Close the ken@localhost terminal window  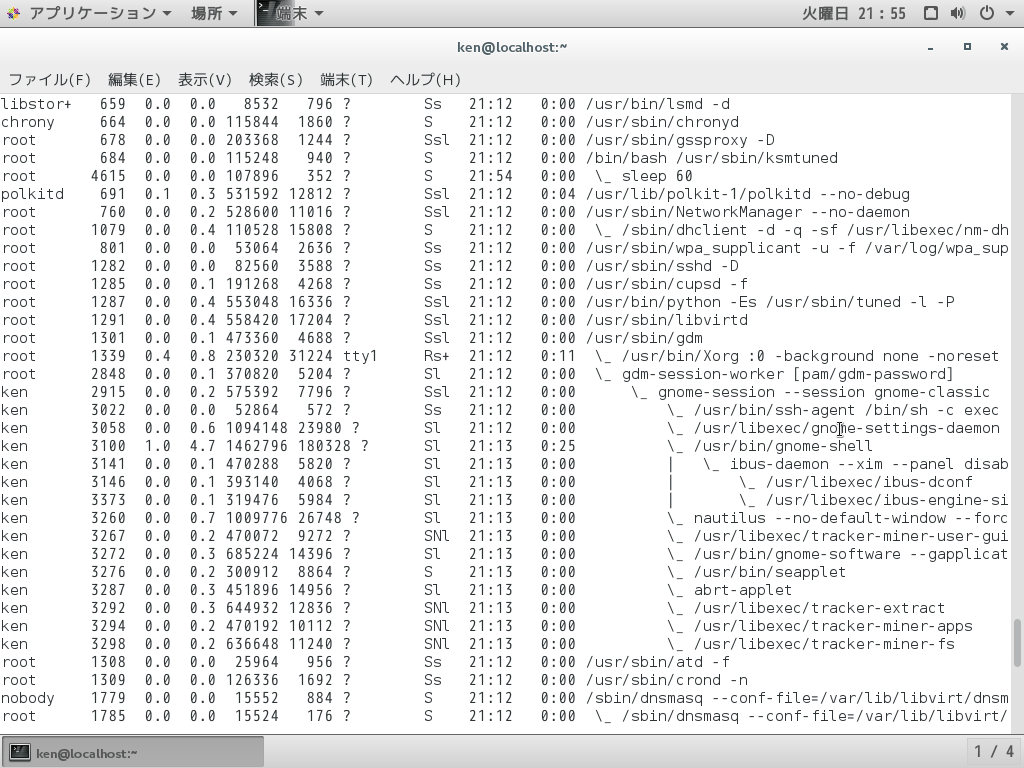click(x=1004, y=47)
